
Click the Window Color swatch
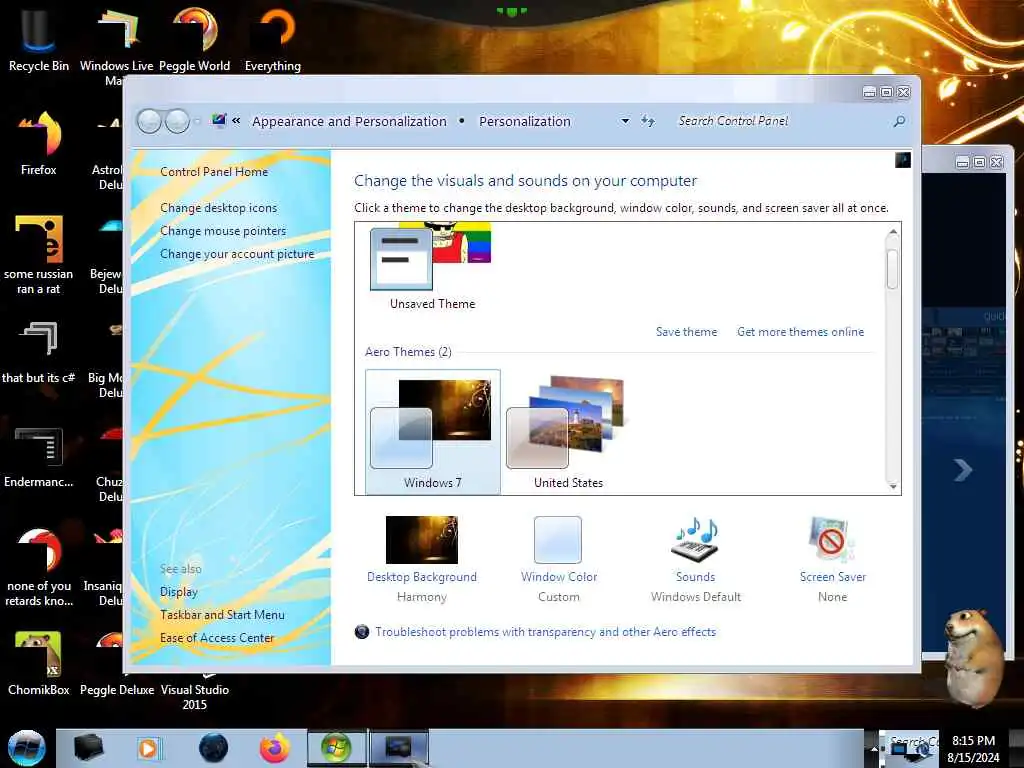558,539
